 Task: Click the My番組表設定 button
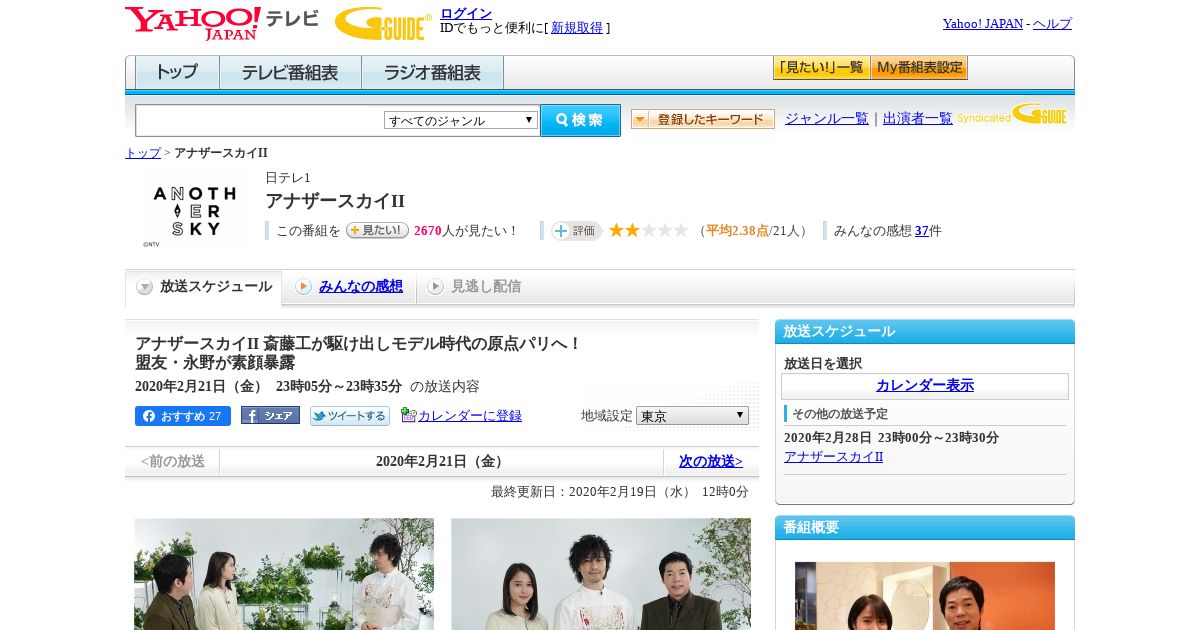919,68
